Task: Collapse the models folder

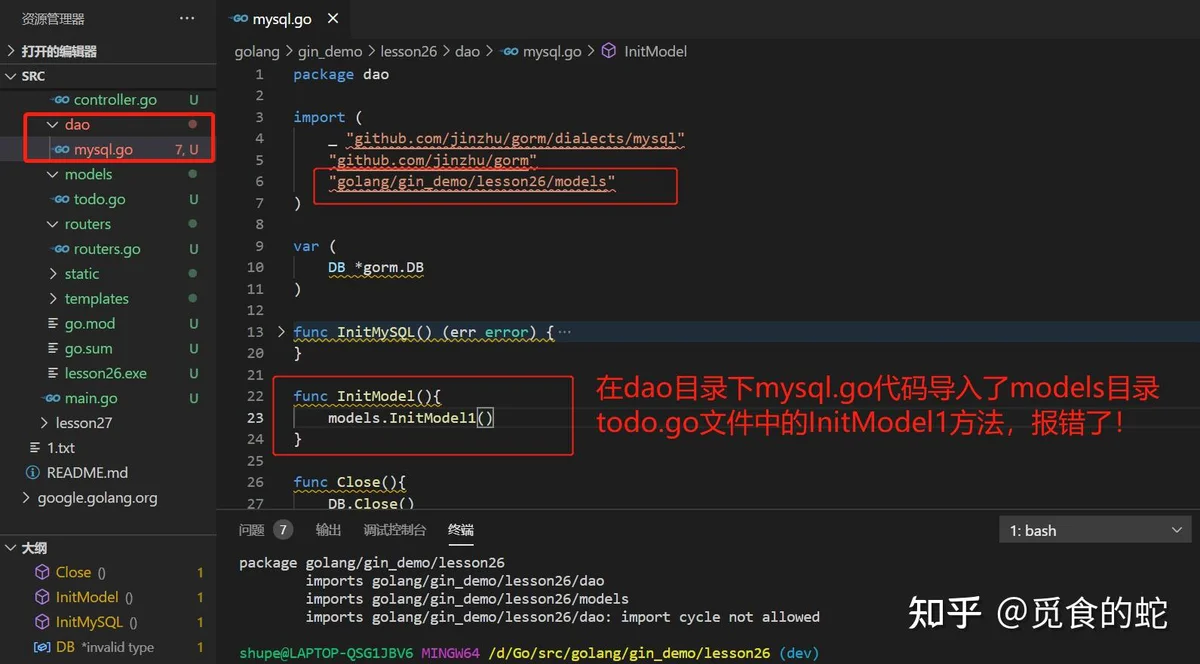Action: (88, 174)
